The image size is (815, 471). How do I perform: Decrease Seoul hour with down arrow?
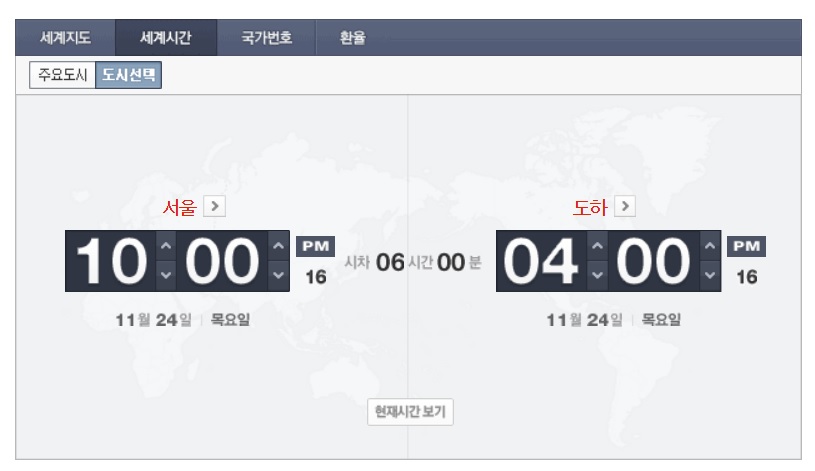166,276
